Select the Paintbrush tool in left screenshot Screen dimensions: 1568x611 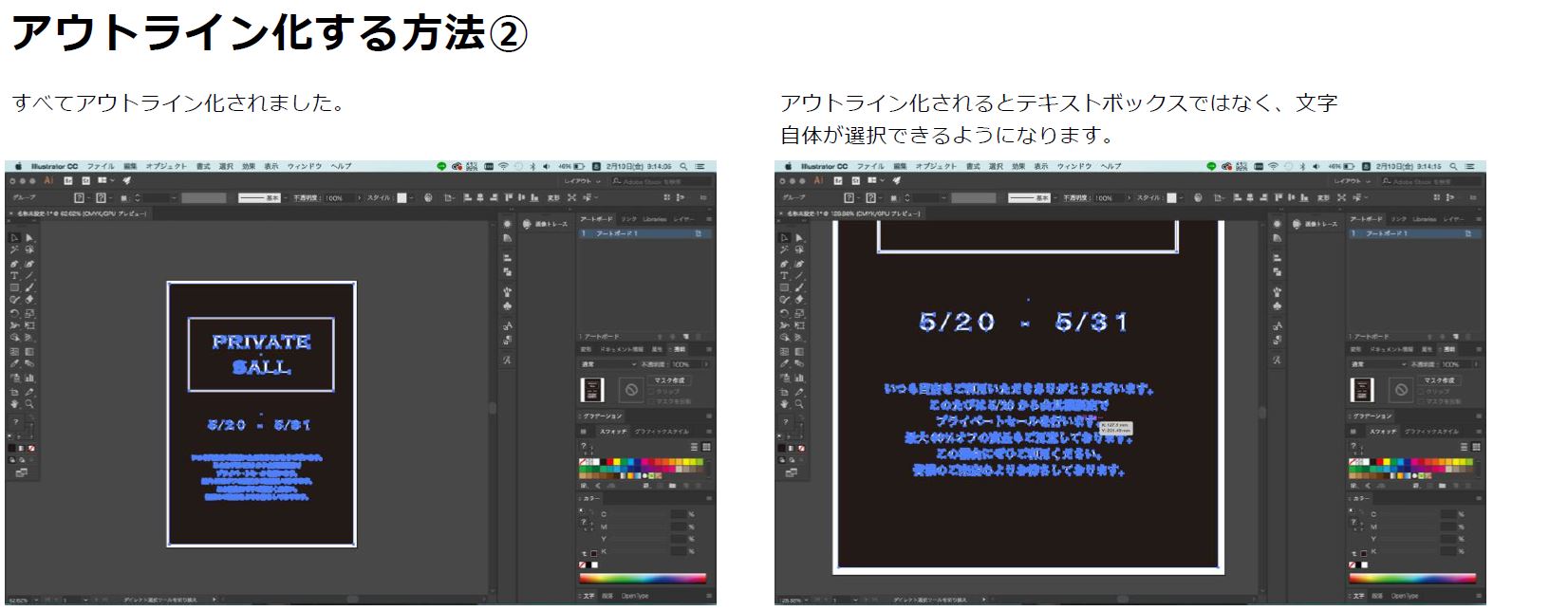pyautogui.click(x=29, y=287)
